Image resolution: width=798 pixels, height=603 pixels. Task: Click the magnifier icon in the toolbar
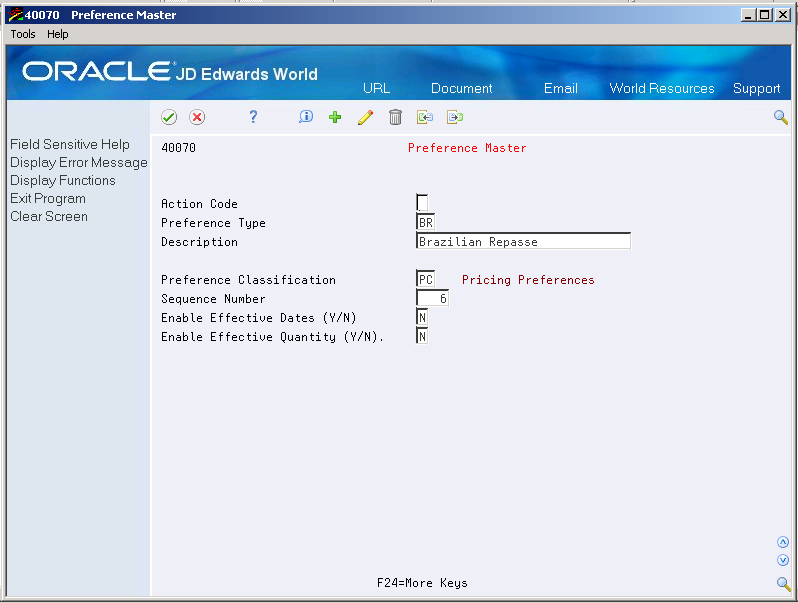(781, 118)
